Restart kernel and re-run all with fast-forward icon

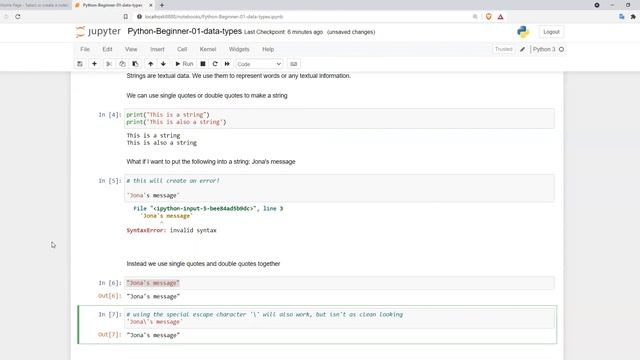click(x=227, y=64)
